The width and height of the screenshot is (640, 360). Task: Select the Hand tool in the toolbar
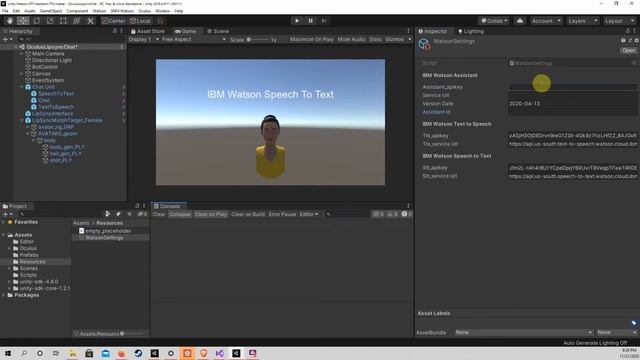(x=10, y=21)
